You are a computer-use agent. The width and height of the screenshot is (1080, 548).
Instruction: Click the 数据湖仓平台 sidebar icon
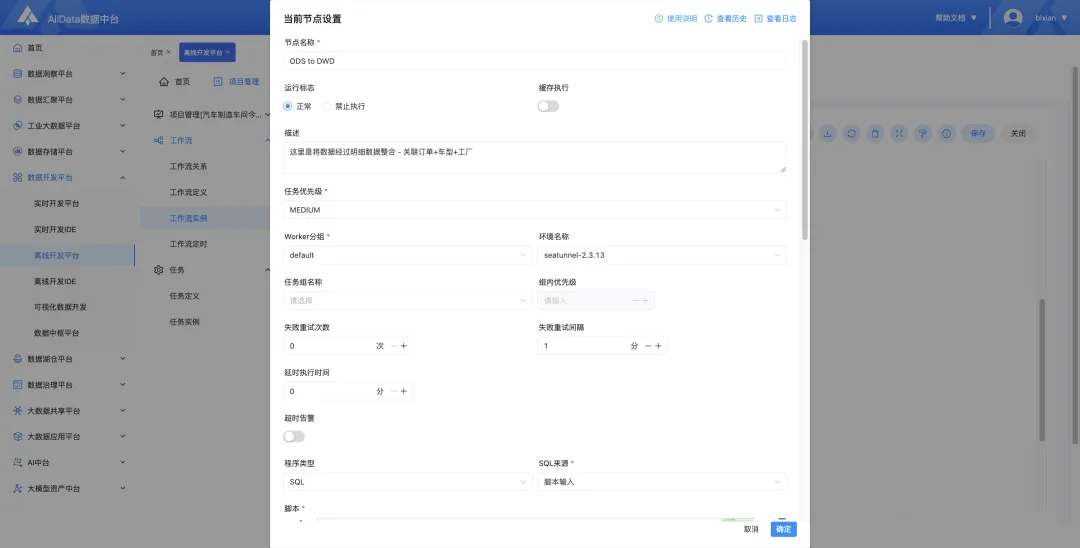pyautogui.click(x=18, y=359)
